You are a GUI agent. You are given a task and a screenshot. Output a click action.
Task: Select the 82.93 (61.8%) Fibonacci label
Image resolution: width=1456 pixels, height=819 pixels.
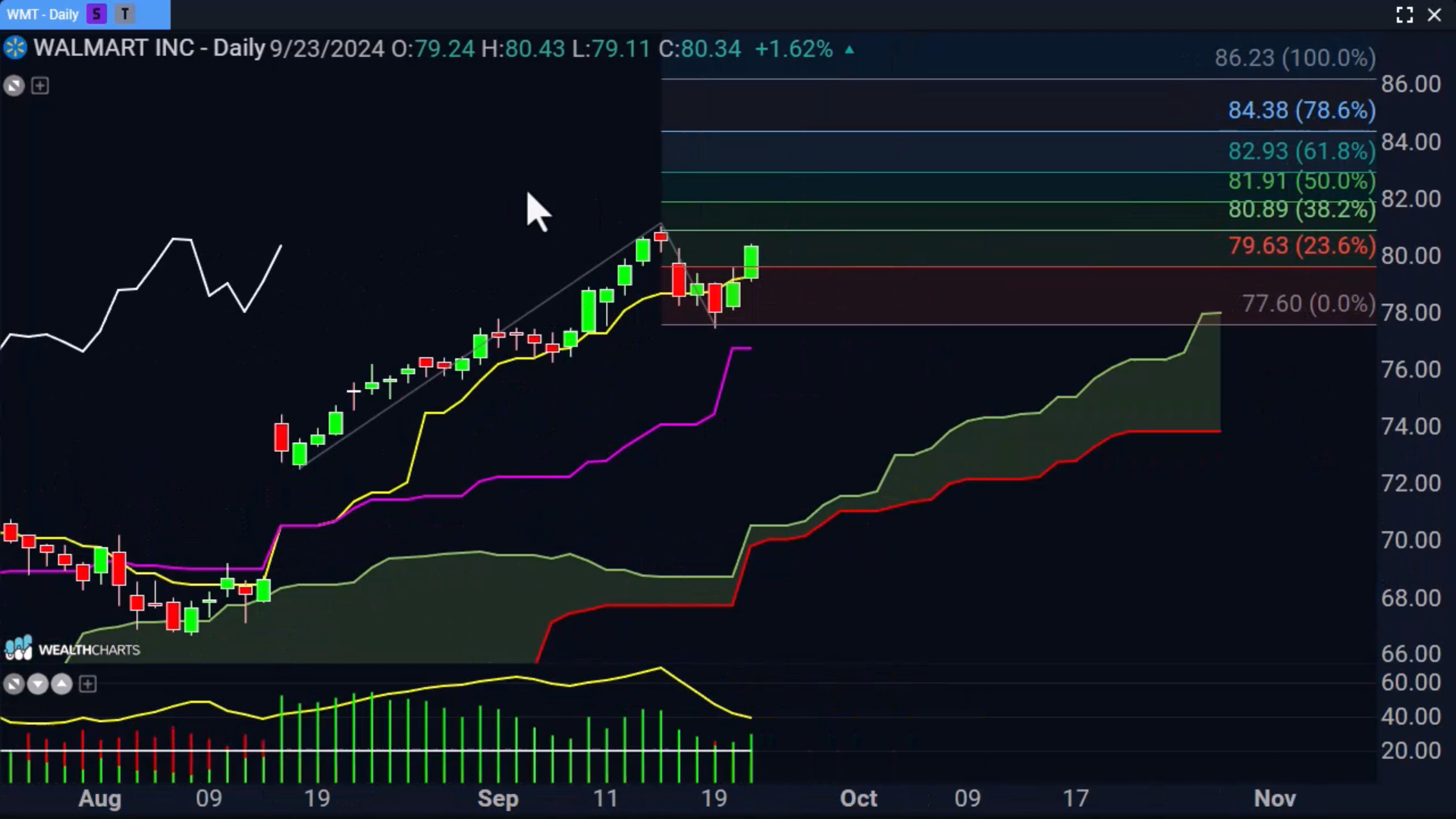(1302, 151)
